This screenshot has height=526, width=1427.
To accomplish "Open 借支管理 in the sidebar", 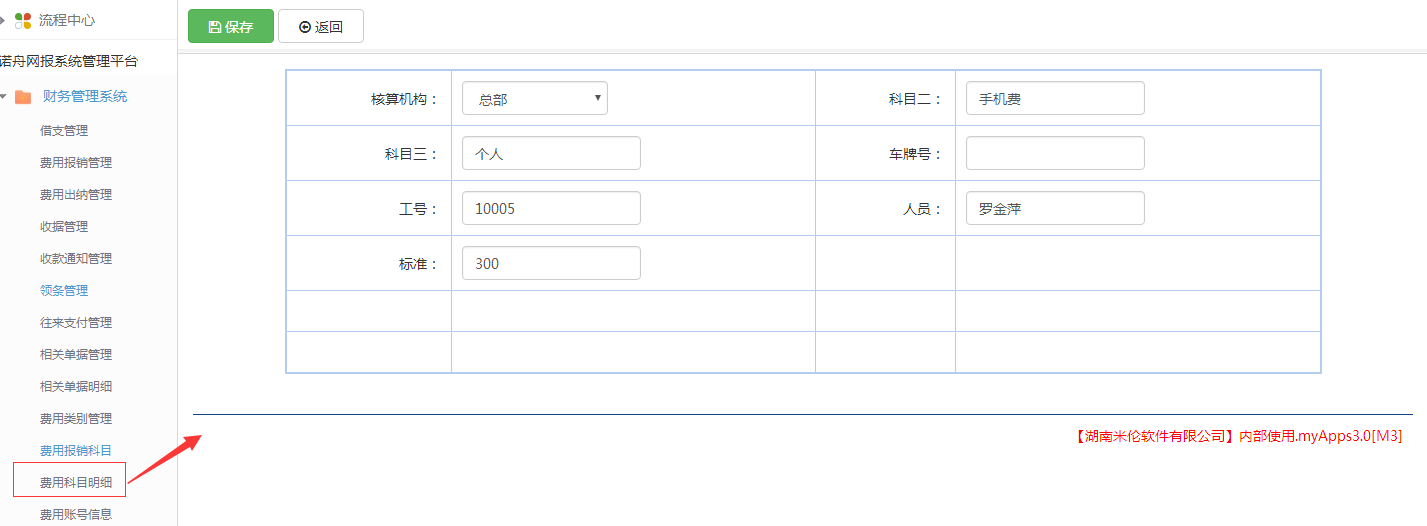I will tap(64, 130).
